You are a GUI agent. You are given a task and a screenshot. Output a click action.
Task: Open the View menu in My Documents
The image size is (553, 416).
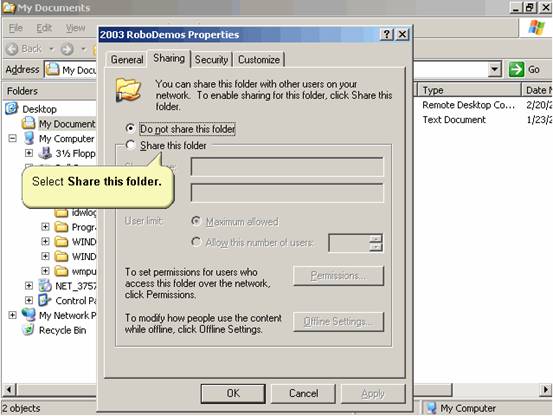[x=75, y=28]
